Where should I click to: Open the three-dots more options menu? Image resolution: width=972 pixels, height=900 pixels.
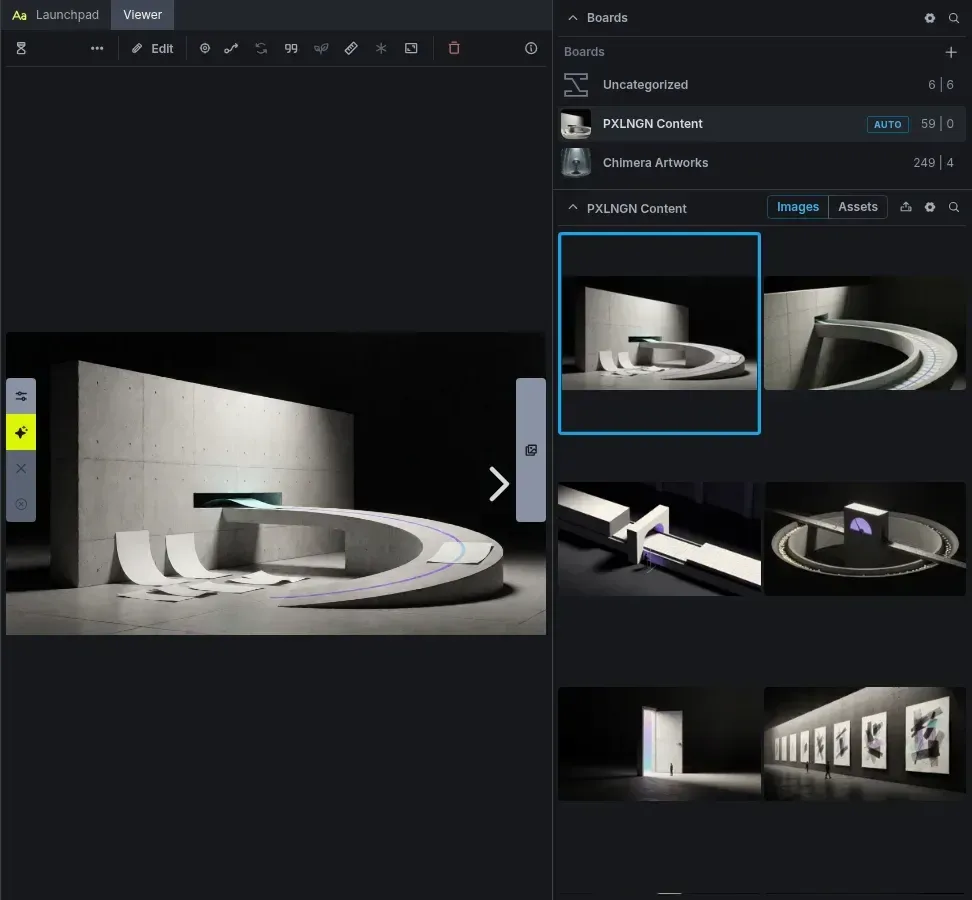tap(97, 48)
